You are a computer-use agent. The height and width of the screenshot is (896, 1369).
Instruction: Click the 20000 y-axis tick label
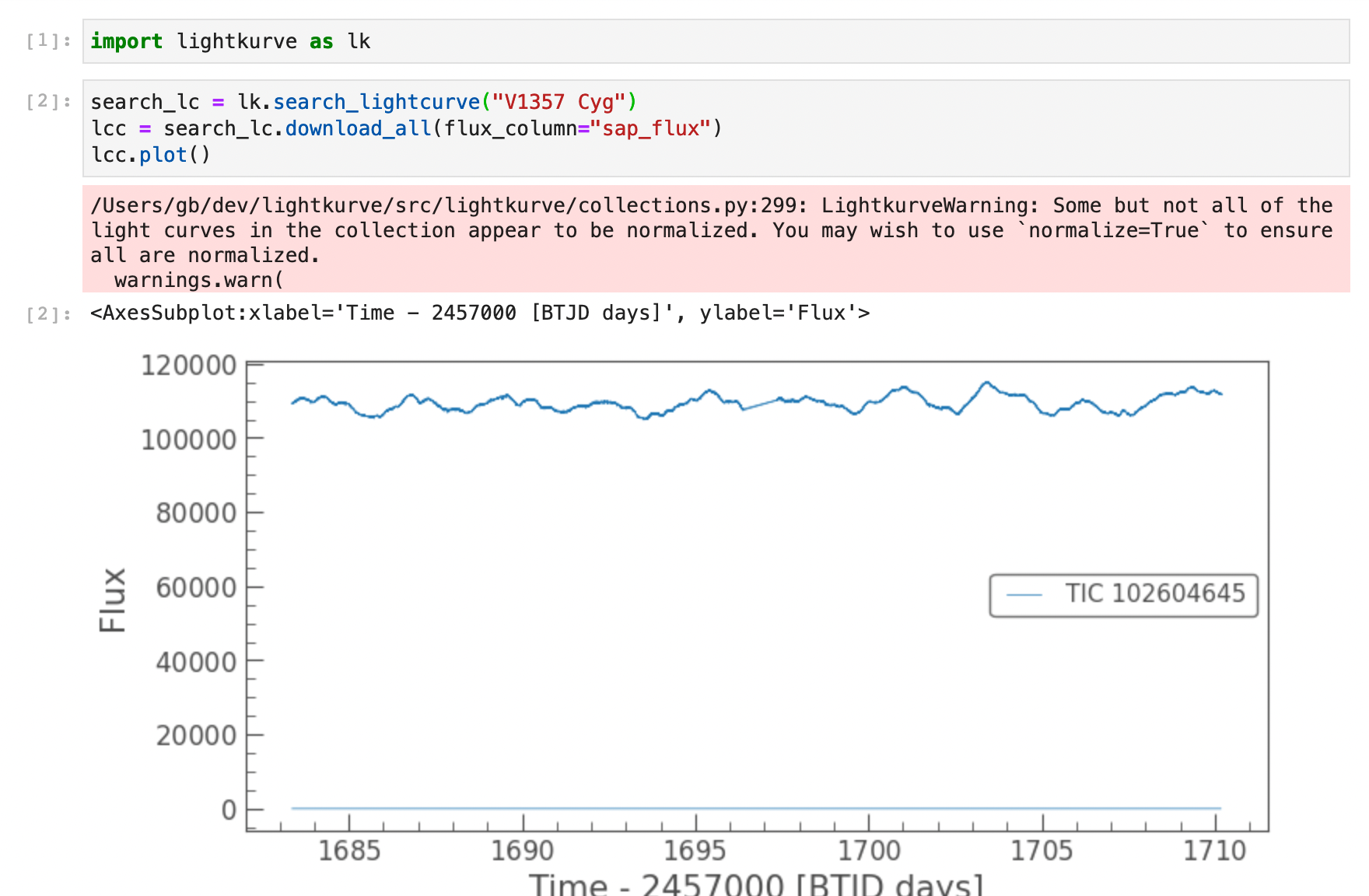[x=196, y=736]
